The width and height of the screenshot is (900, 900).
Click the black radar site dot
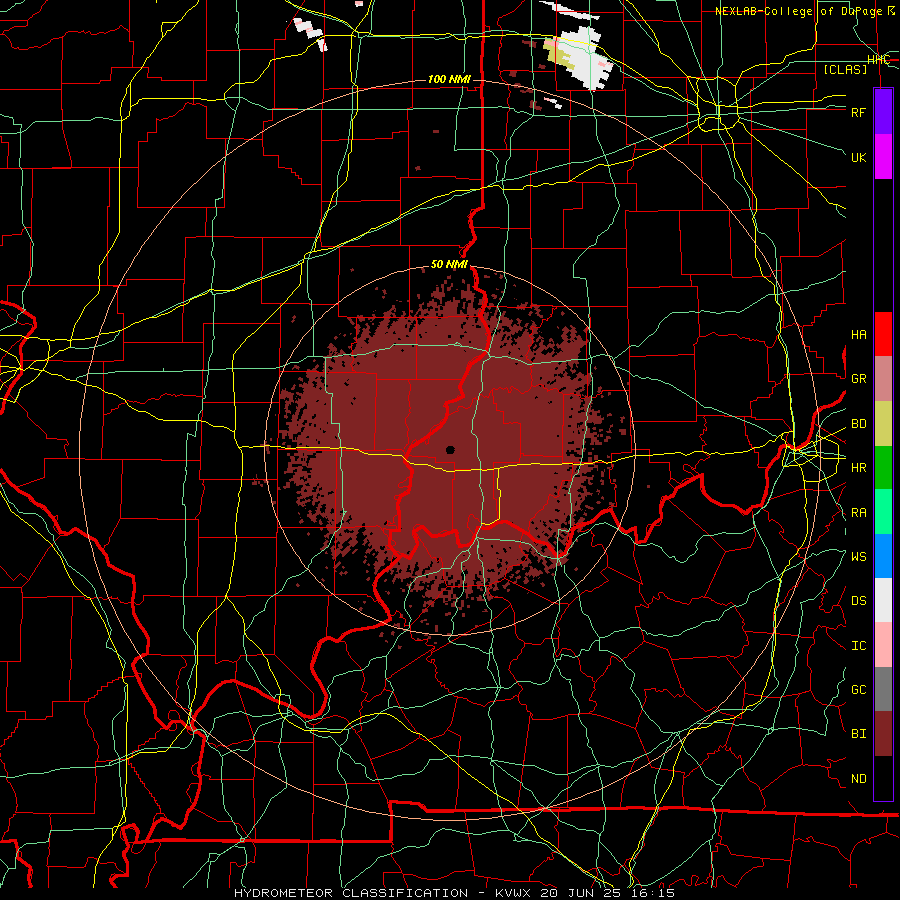pyautogui.click(x=450, y=450)
